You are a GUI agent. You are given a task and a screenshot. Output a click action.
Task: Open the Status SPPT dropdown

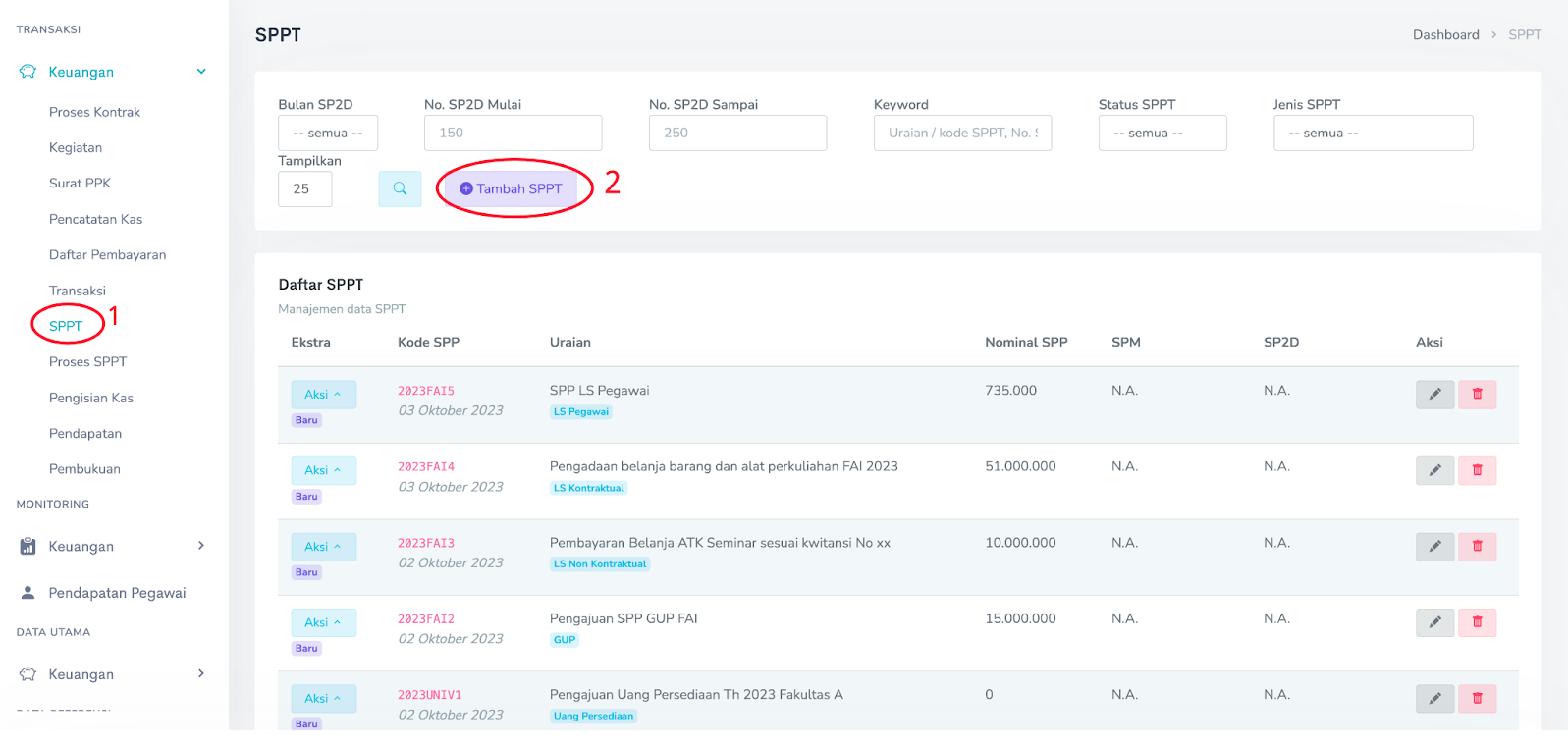coord(1162,133)
